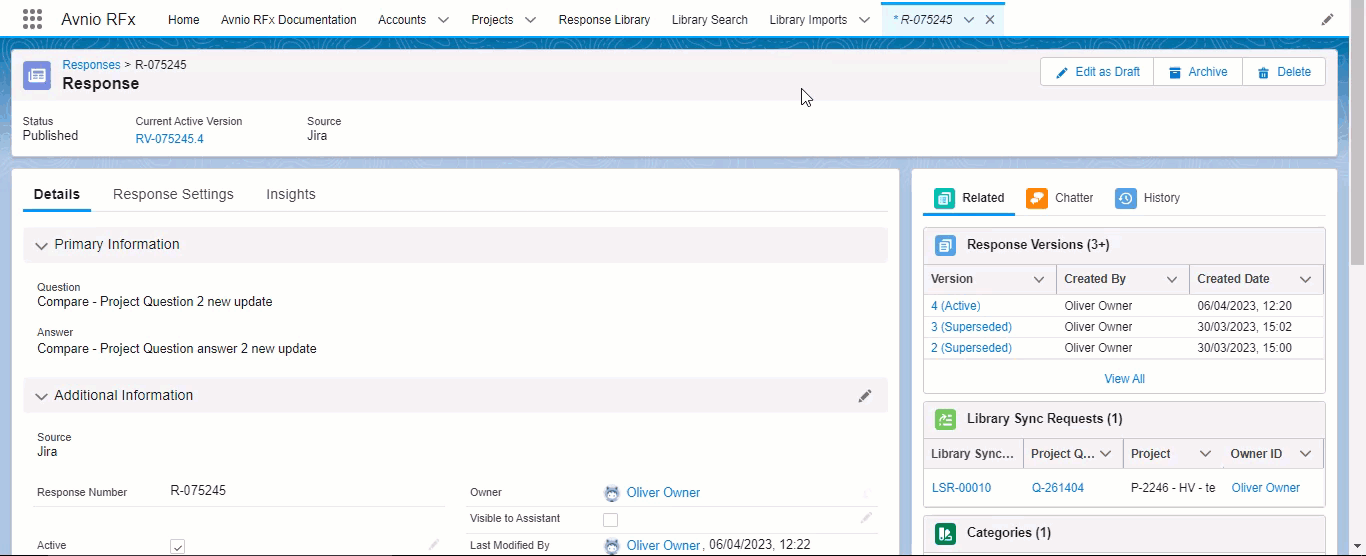
Task: Close the R-075245 workspace tab
Action: coord(990,20)
